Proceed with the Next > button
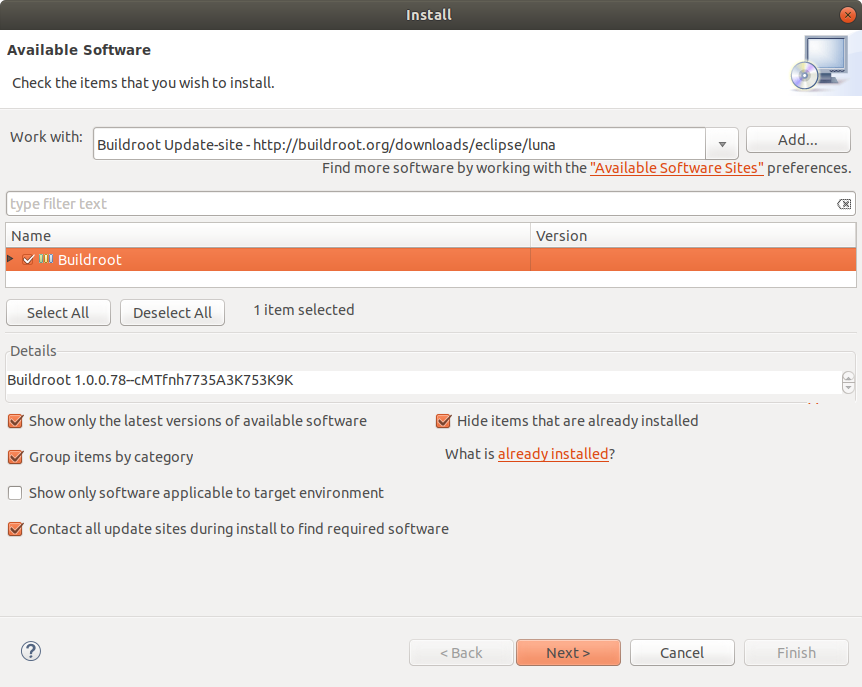 [568, 652]
